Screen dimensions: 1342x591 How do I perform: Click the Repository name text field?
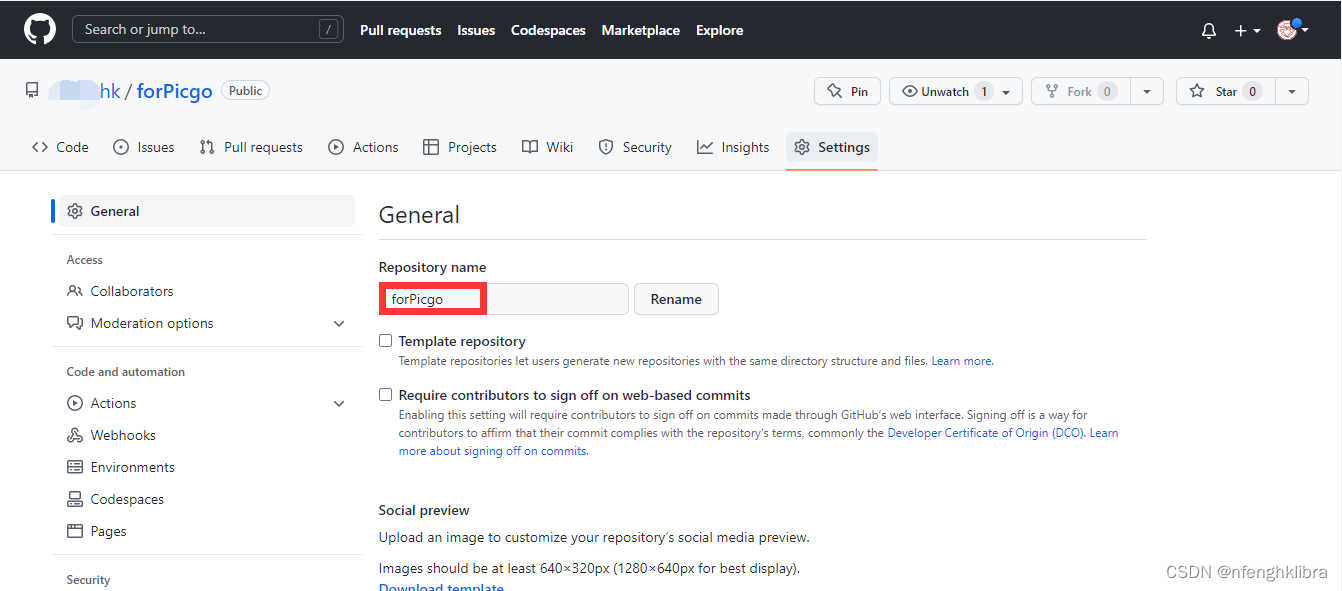tap(503, 299)
